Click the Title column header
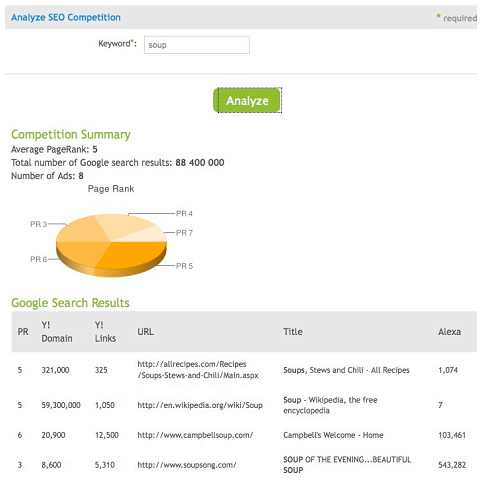Viewport: 481px width, 490px height. (293, 332)
